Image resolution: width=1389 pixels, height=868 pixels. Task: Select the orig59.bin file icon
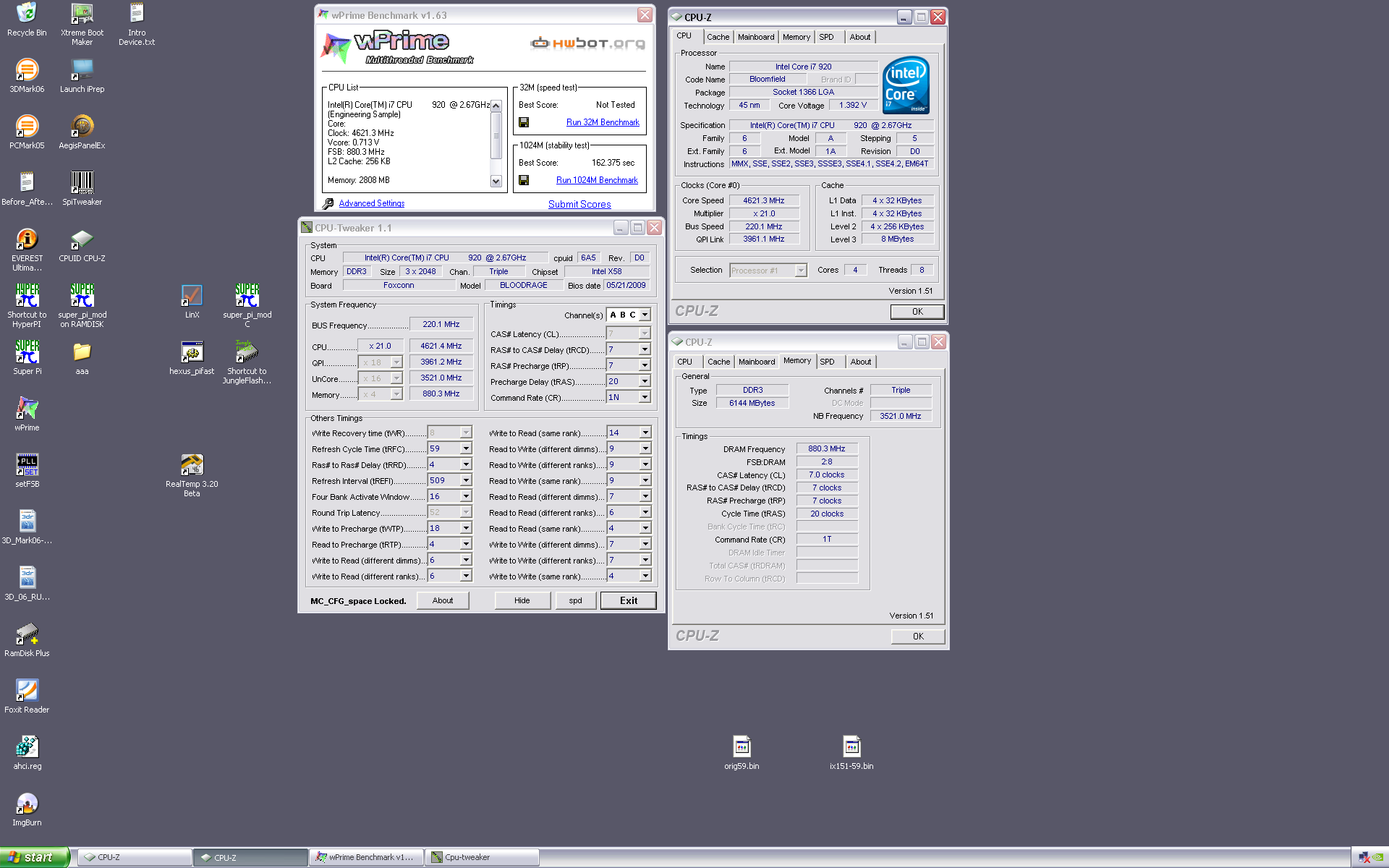pos(742,752)
